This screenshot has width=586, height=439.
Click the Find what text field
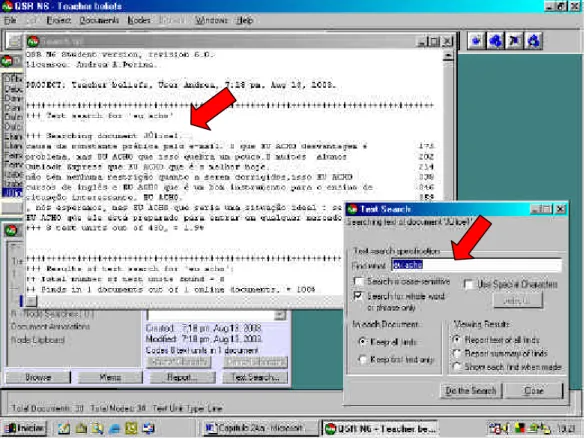(x=476, y=265)
